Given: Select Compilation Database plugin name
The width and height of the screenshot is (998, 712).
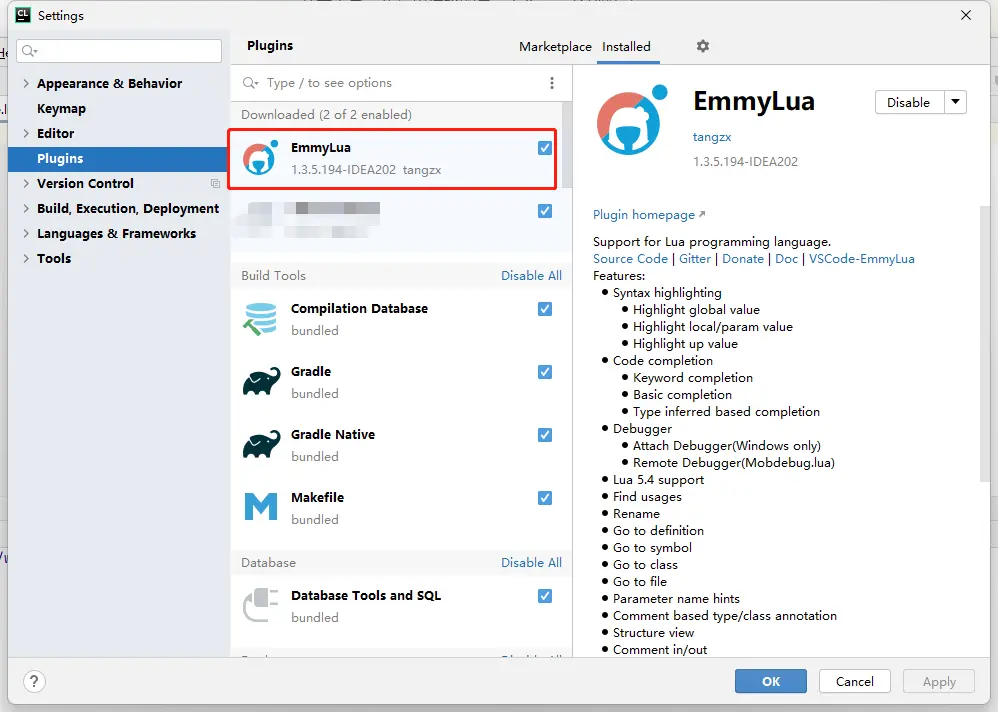Looking at the screenshot, I should [359, 309].
